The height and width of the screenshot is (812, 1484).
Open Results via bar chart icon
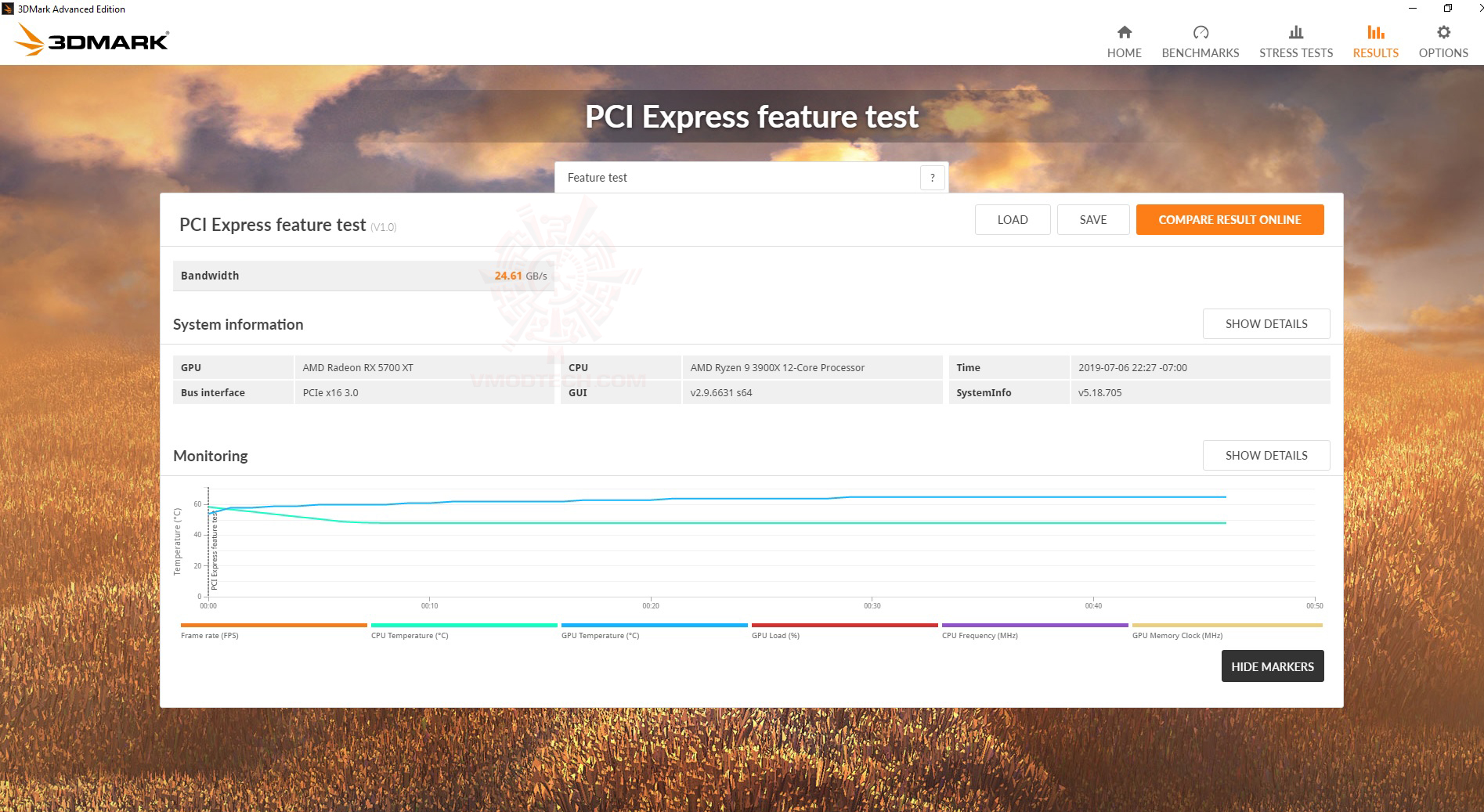pos(1376,32)
